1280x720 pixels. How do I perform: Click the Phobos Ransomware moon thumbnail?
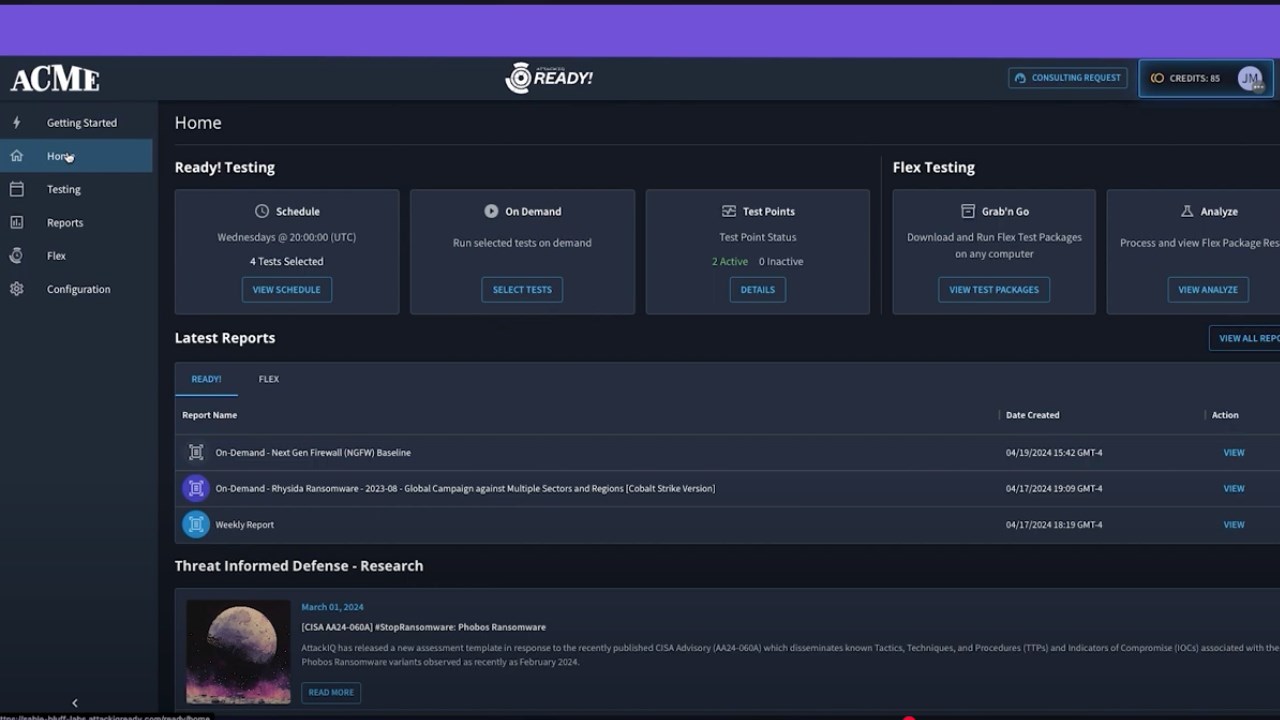point(238,652)
